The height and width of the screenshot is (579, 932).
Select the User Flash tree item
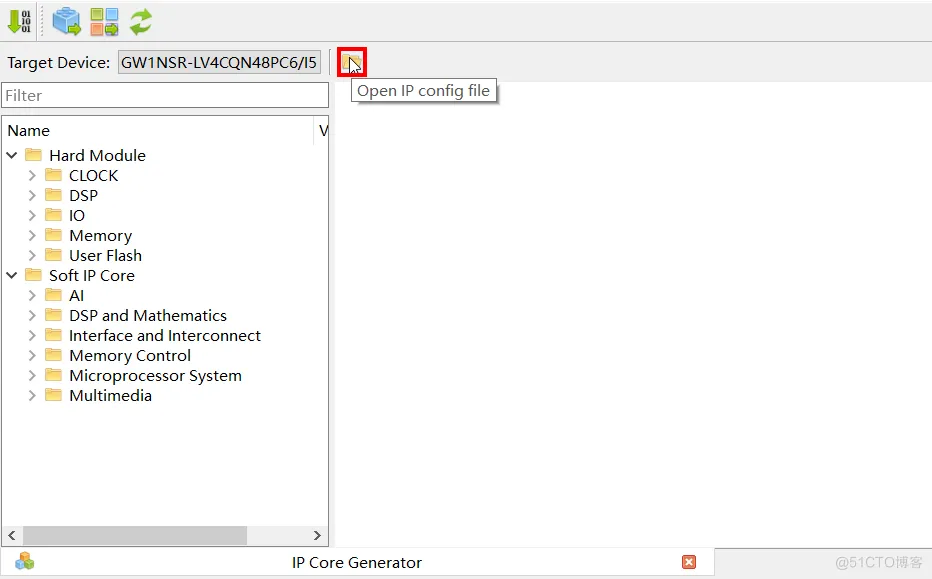click(x=105, y=256)
